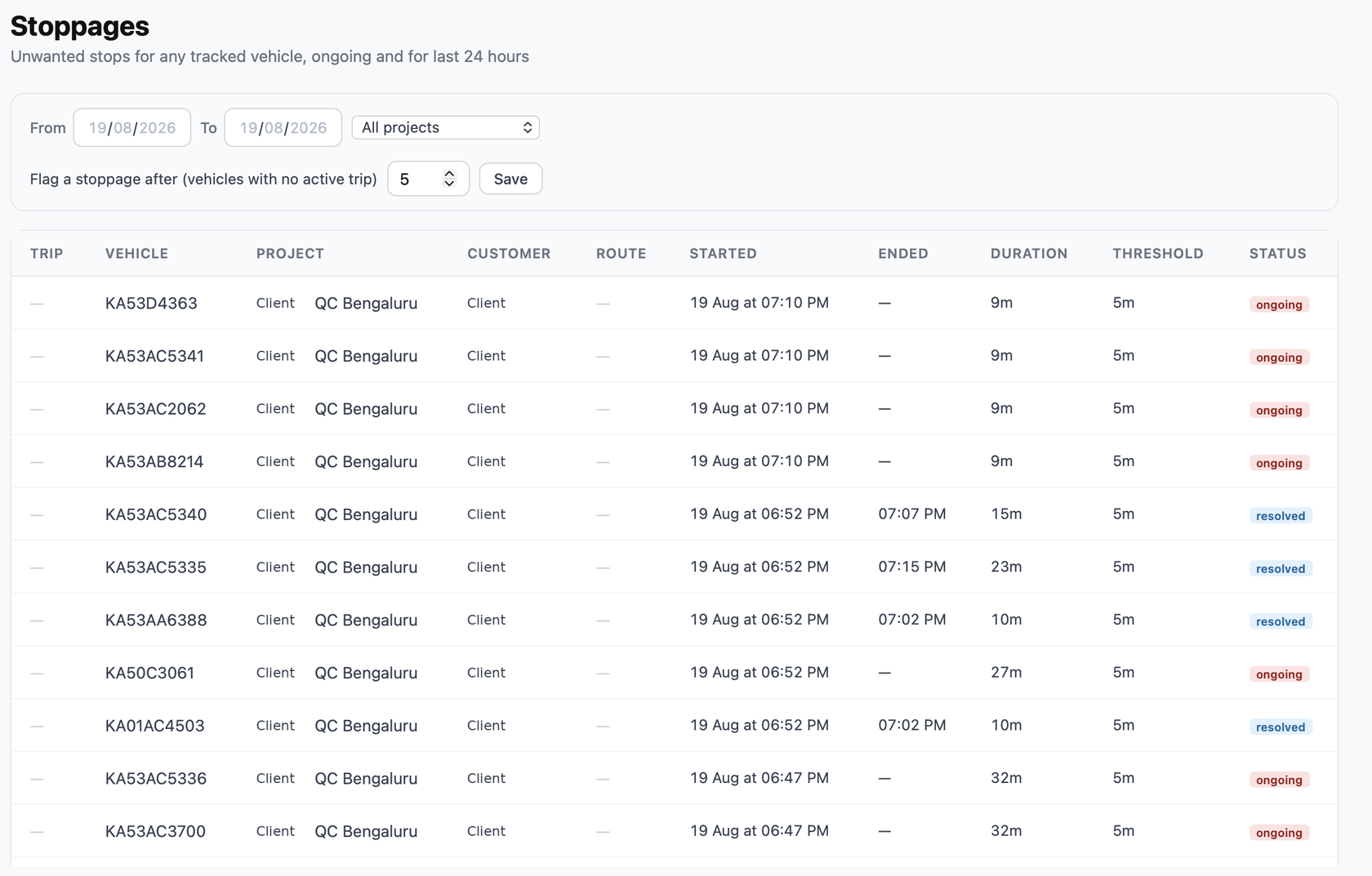
Task: Click the From date field
Action: coord(132,127)
